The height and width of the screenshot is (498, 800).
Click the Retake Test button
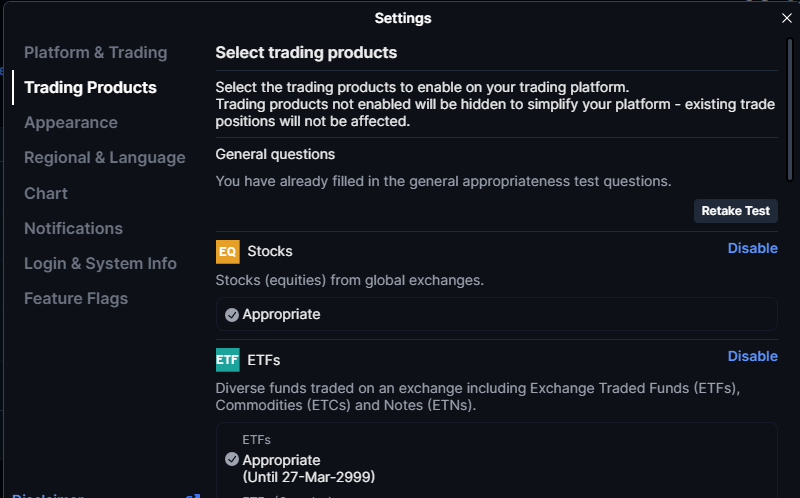735,211
